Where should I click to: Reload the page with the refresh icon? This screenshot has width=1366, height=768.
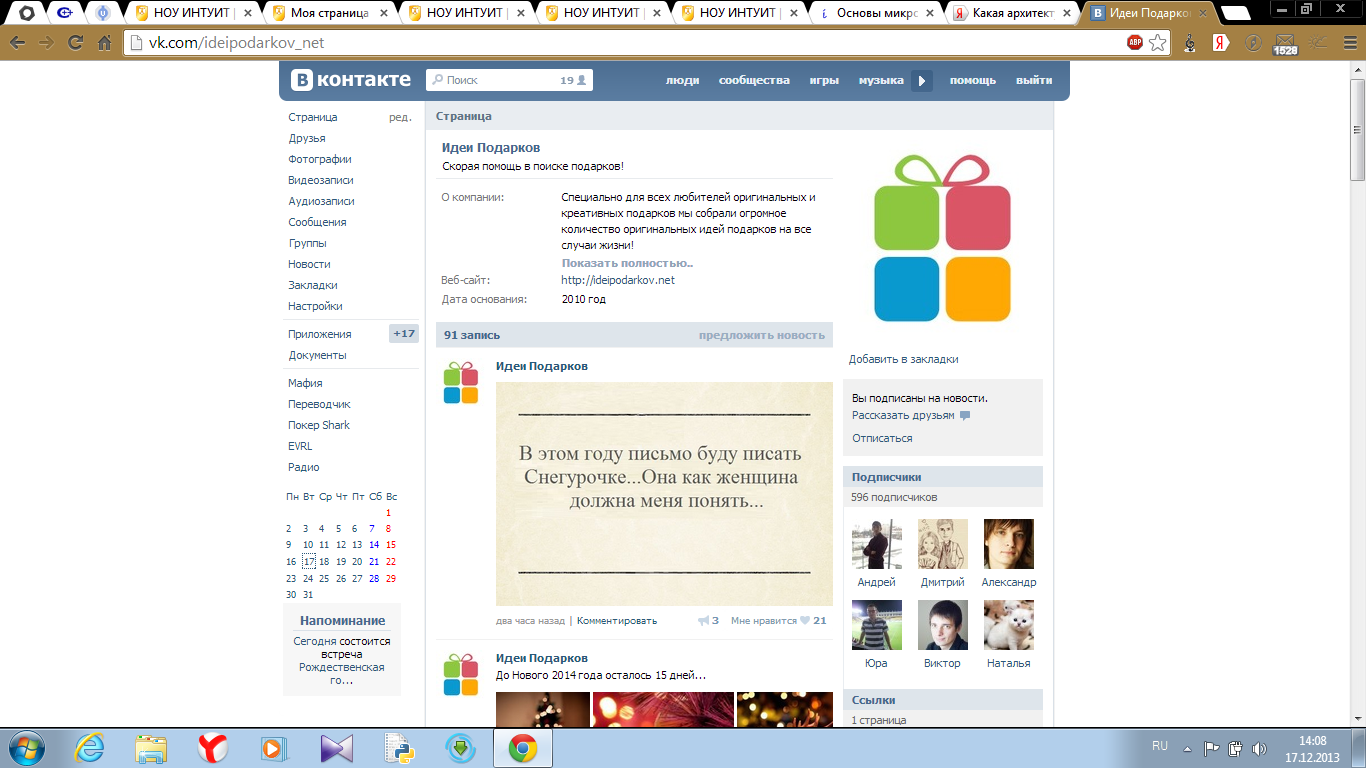point(75,43)
